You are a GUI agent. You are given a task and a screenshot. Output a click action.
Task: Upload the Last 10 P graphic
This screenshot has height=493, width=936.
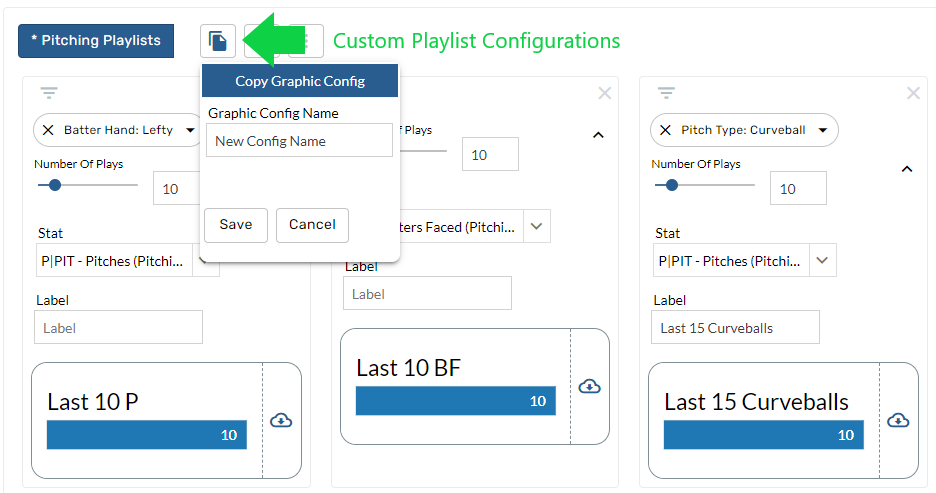point(281,420)
